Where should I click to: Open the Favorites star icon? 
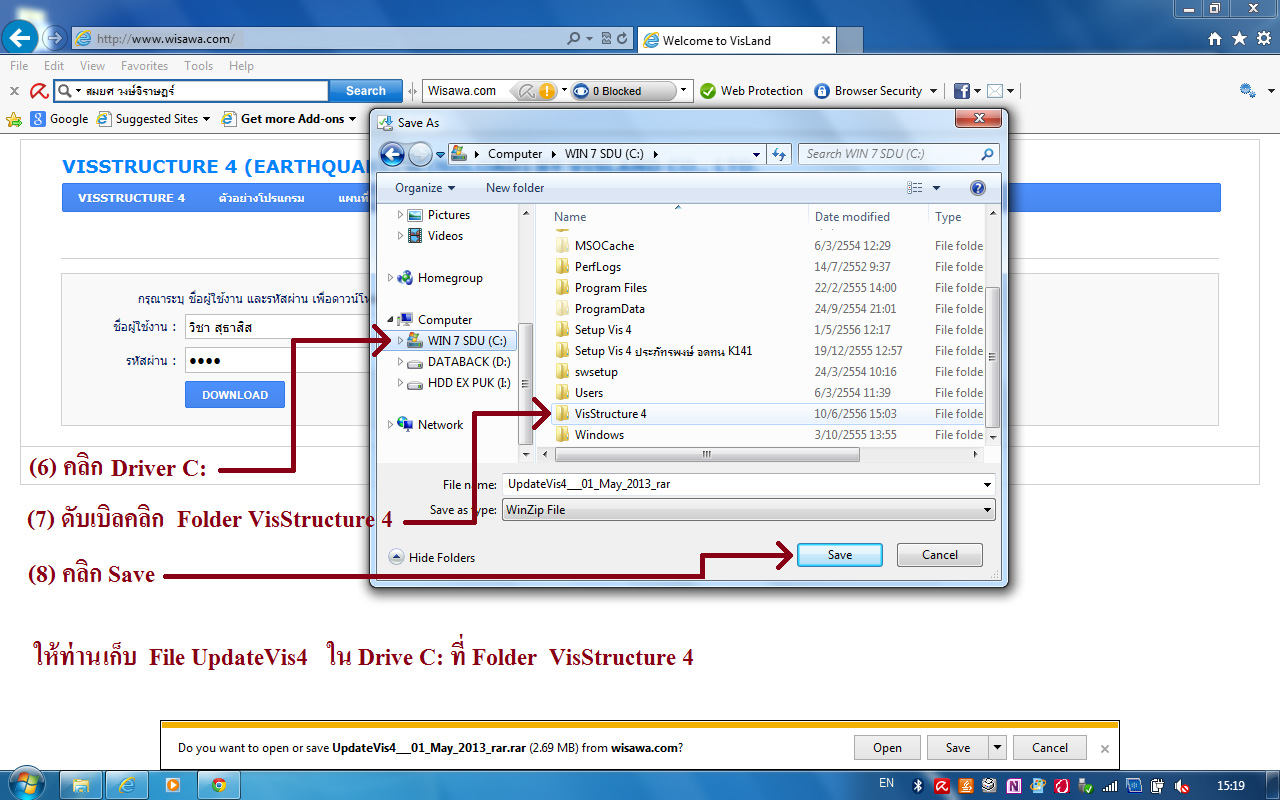[1239, 38]
